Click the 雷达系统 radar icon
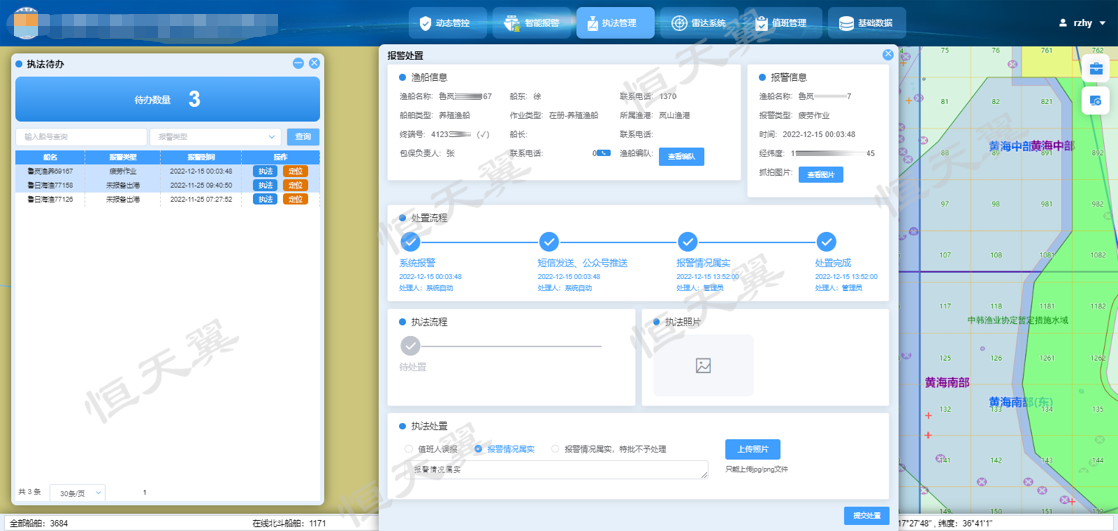 (x=680, y=23)
